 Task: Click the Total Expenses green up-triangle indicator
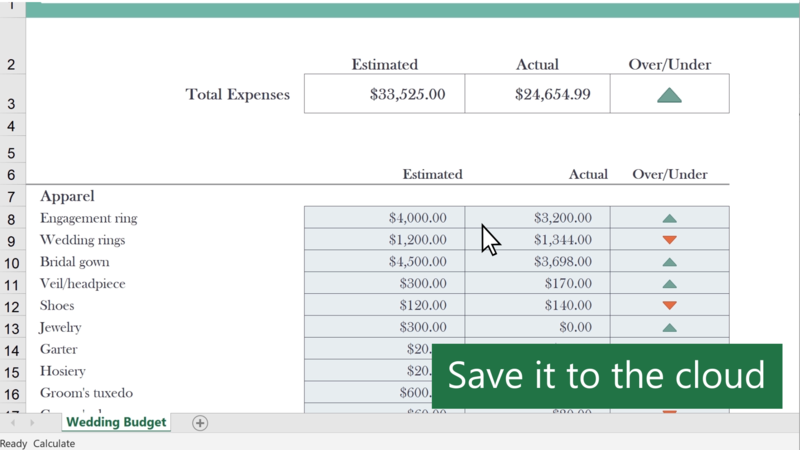tap(669, 95)
